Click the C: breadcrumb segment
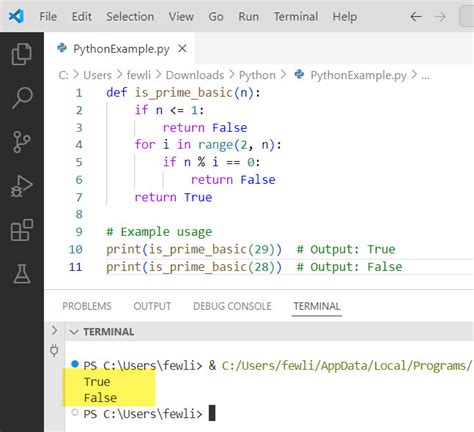This screenshot has width=474, height=432. click(x=63, y=75)
